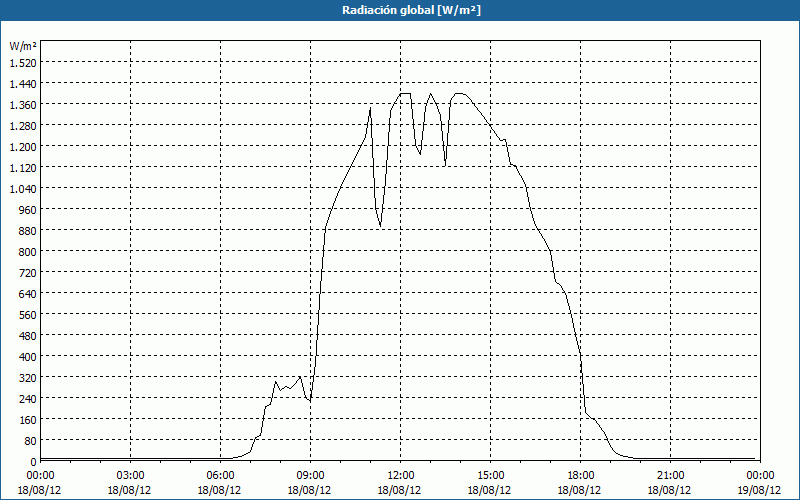The width and height of the screenshot is (800, 500).
Task: Click the 960 y-axis label
Action: (x=28, y=209)
